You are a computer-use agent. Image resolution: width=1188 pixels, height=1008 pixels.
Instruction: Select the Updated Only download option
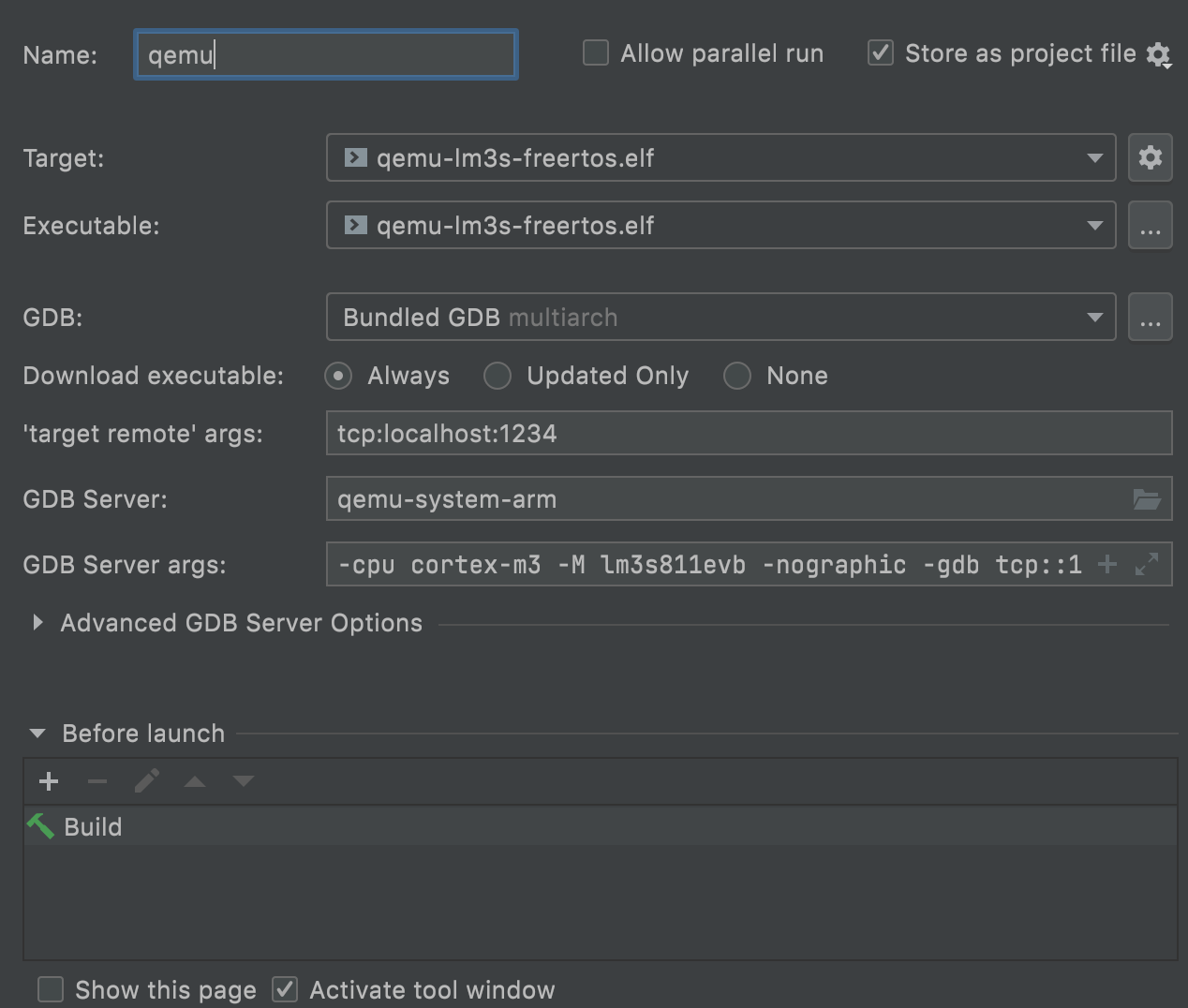497,376
